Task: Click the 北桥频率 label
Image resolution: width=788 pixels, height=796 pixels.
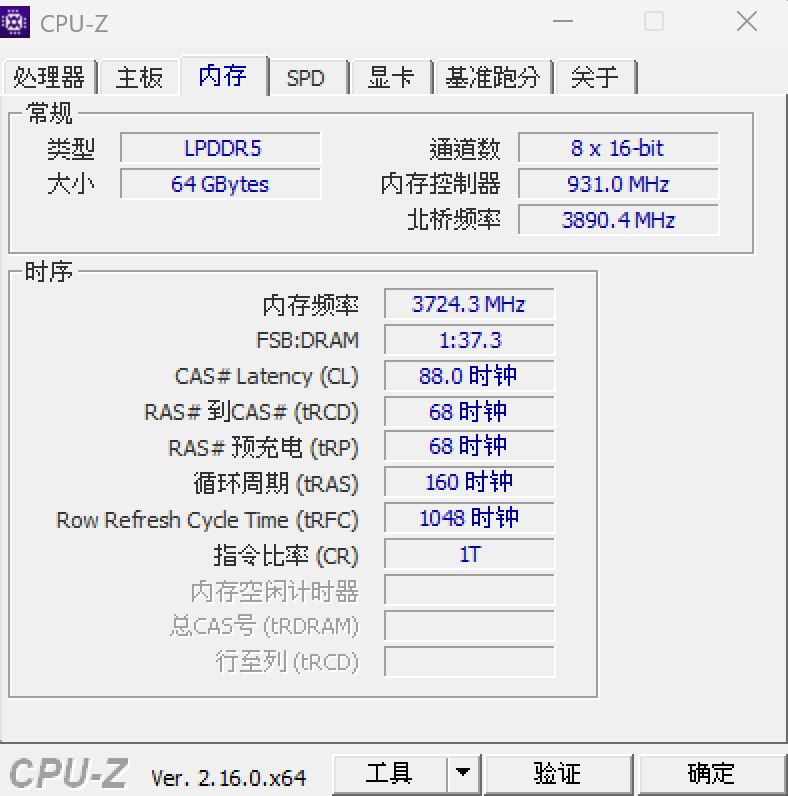Action: pos(454,220)
